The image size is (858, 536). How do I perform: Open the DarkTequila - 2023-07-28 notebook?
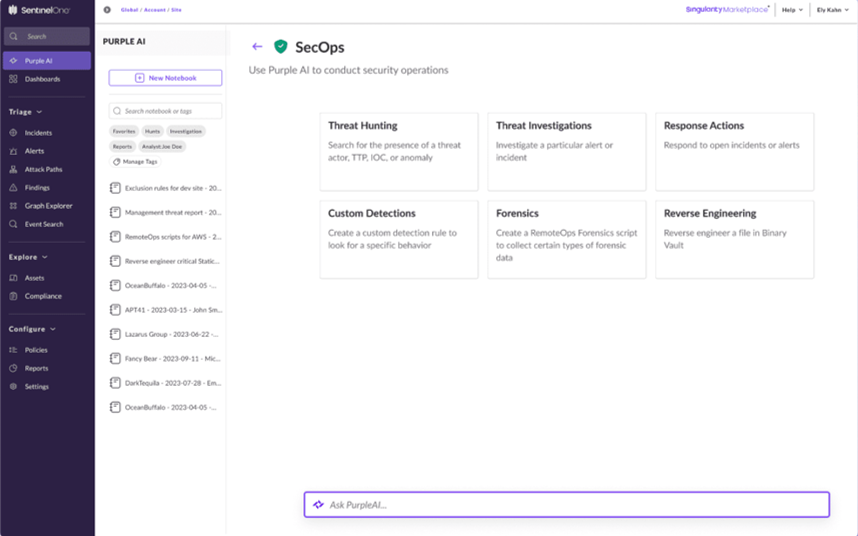(x=166, y=383)
